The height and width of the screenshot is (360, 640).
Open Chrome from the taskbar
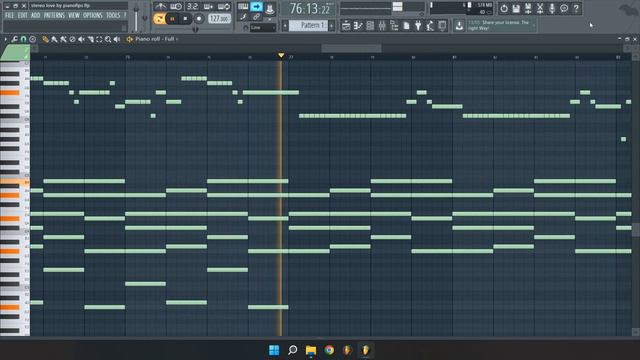pos(329,350)
